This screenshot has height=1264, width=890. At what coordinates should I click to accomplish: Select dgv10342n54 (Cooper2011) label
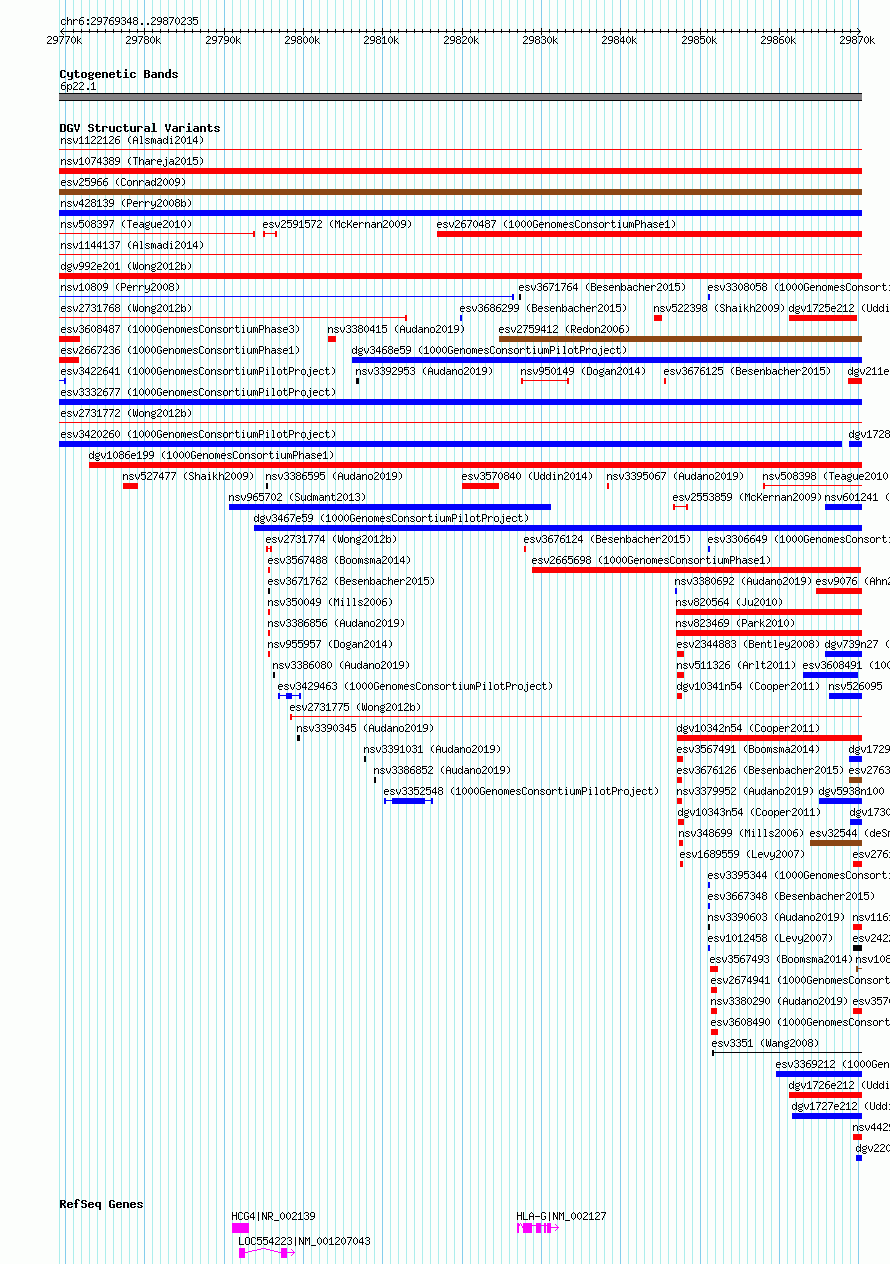[747, 728]
